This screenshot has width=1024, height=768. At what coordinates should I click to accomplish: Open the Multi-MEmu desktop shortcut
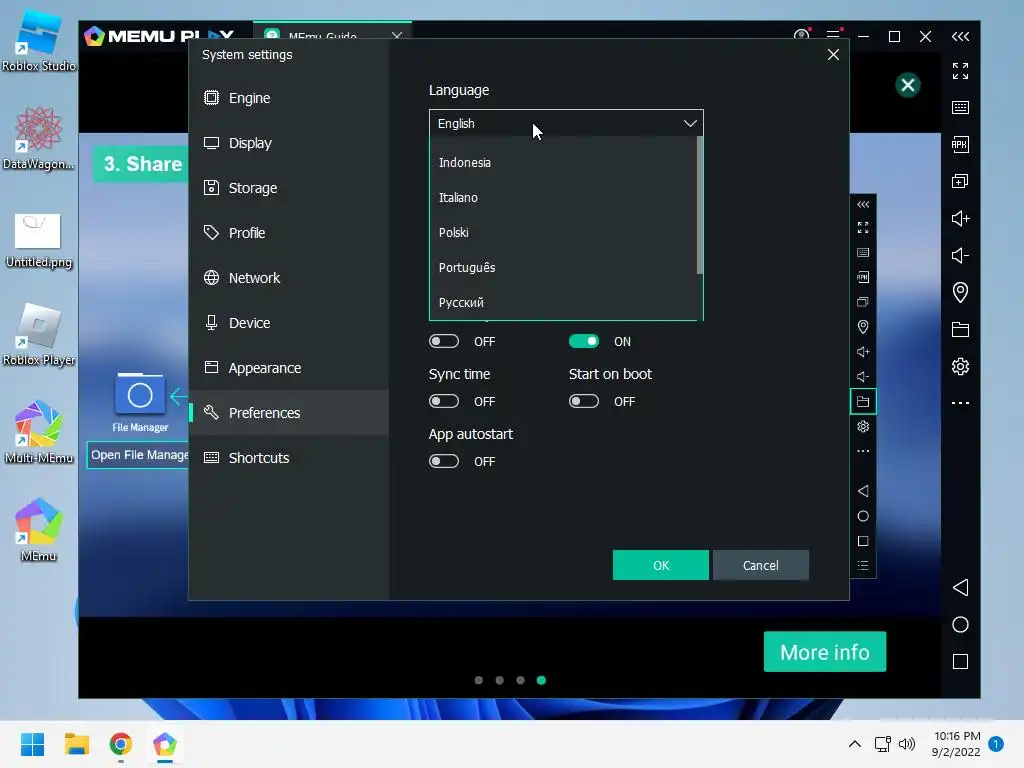[x=39, y=432]
